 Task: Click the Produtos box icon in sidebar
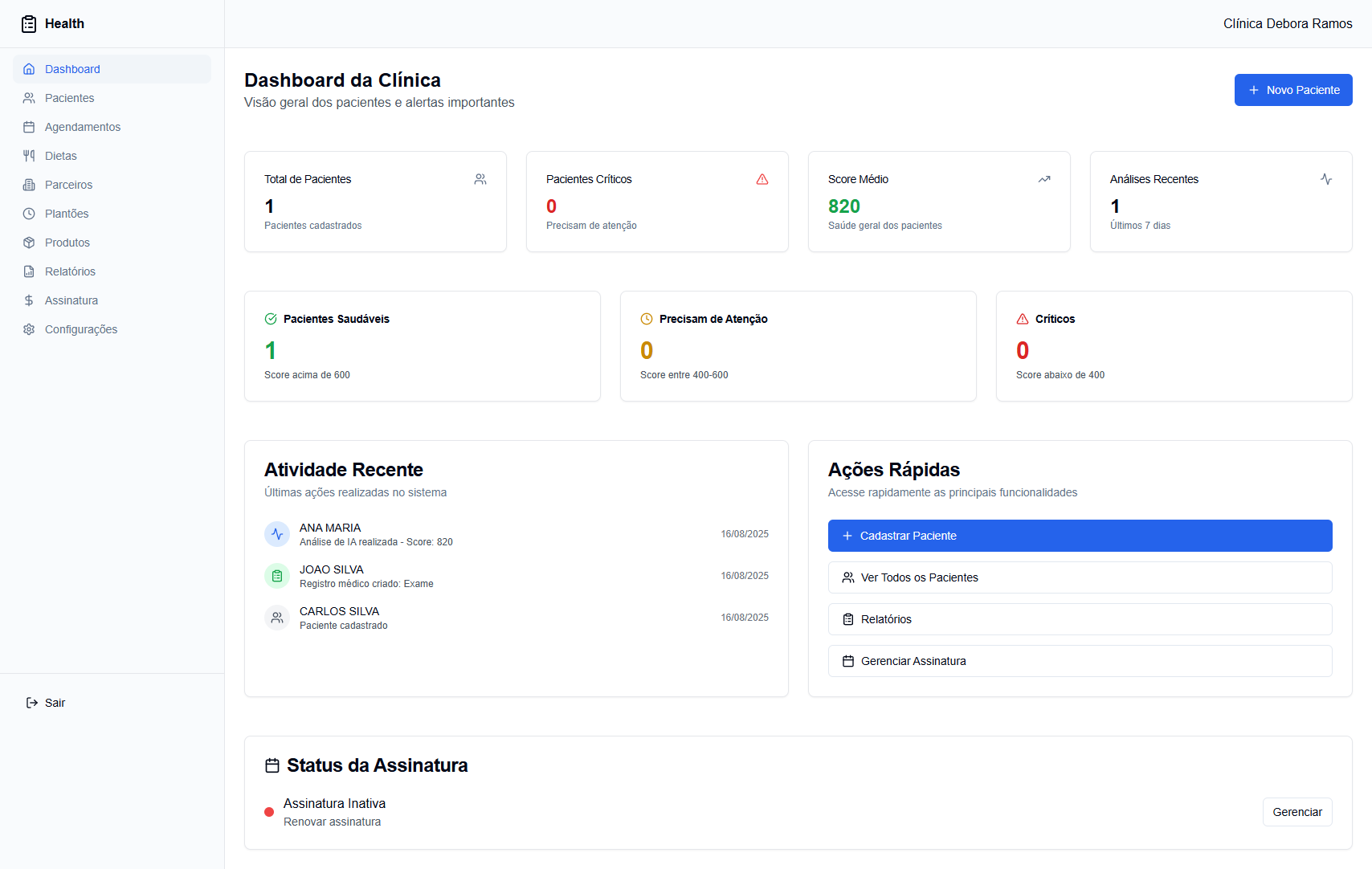tap(29, 243)
